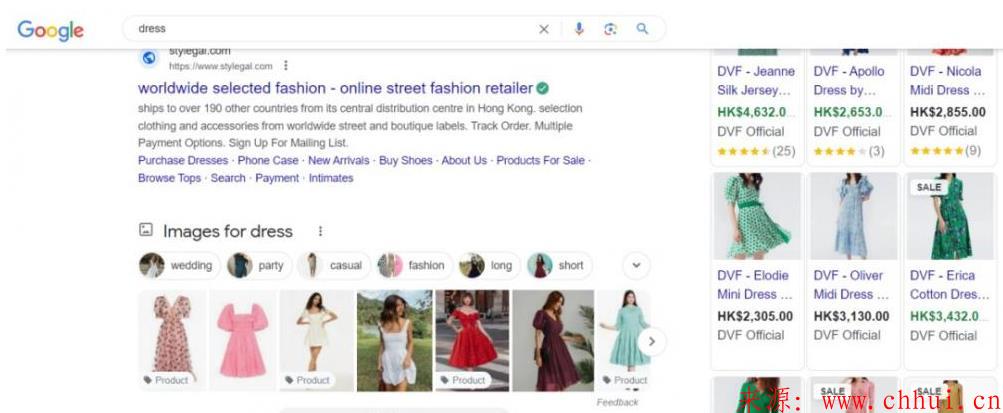Click the green polka dot Elodie dress image
Viewport: 1003px width, 413px height.
pos(757,216)
